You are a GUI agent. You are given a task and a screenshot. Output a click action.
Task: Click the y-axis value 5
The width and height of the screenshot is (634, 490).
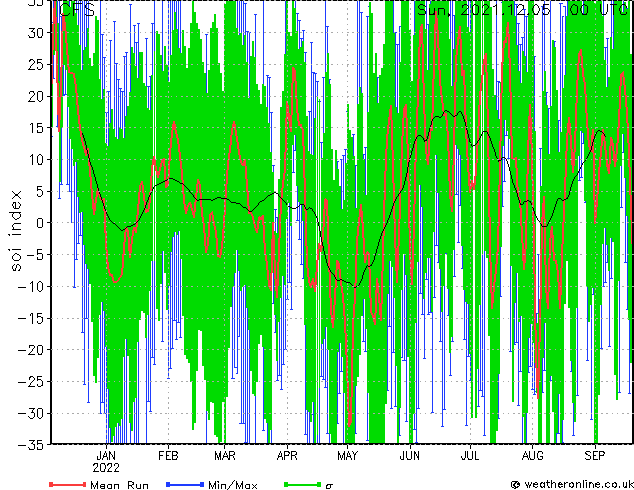coord(39,191)
